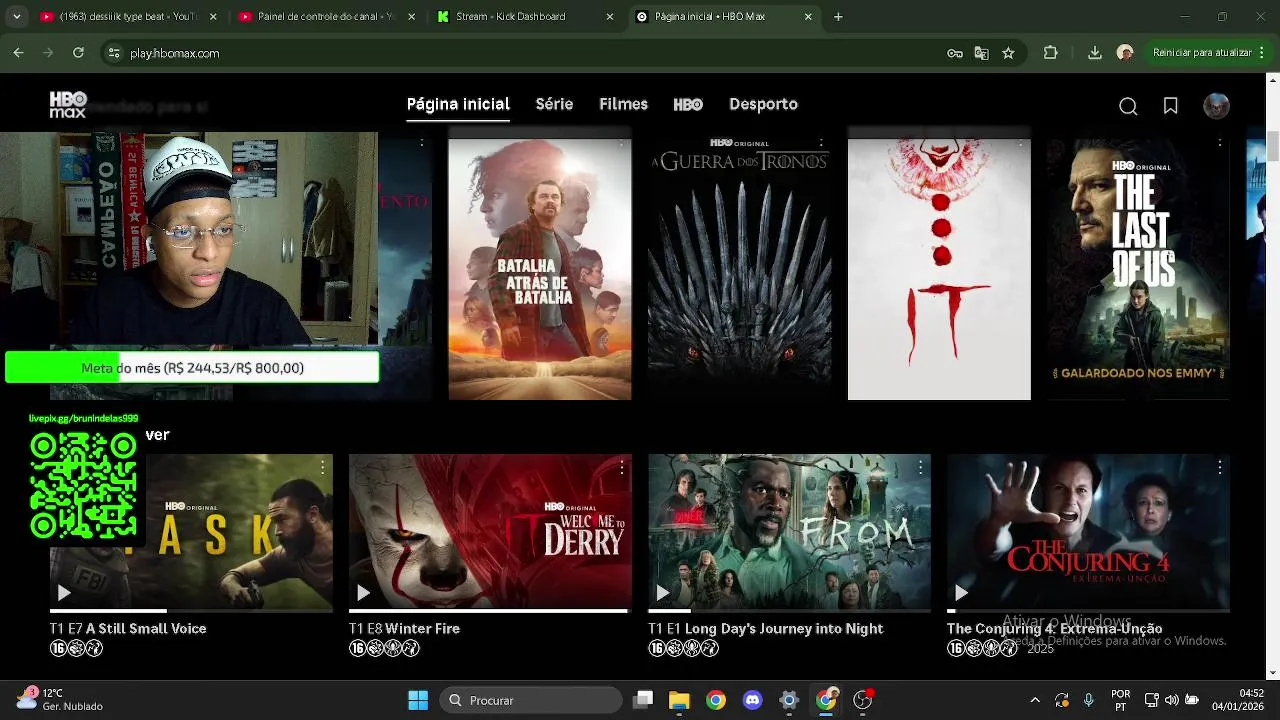Close YouTube dessiik type beat tab
The height and width of the screenshot is (720, 1280).
pyautogui.click(x=213, y=17)
